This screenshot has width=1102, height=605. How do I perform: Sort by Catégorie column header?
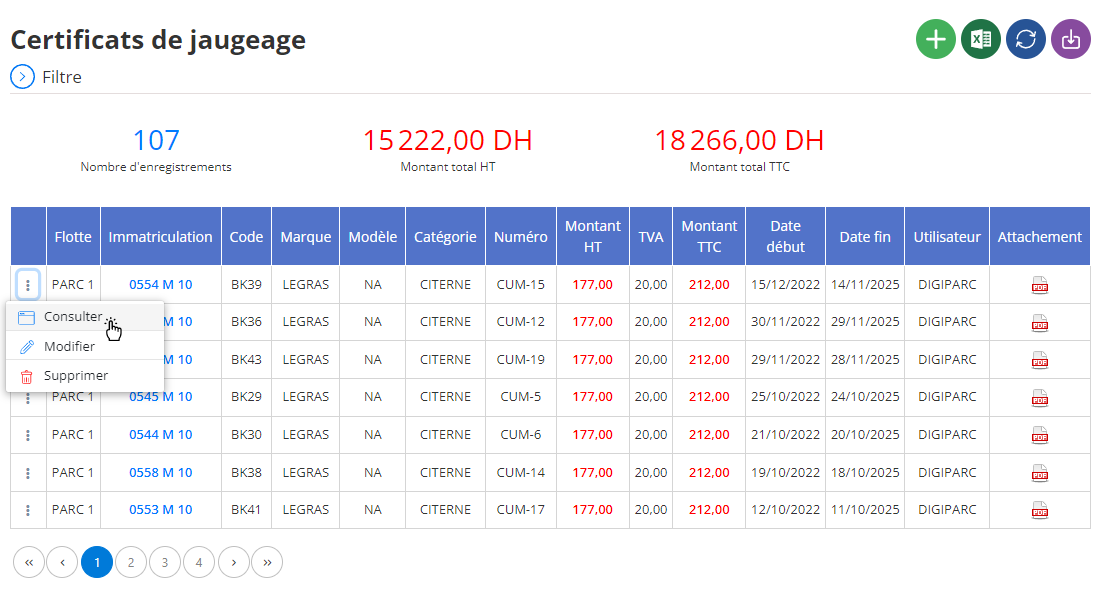pos(445,237)
